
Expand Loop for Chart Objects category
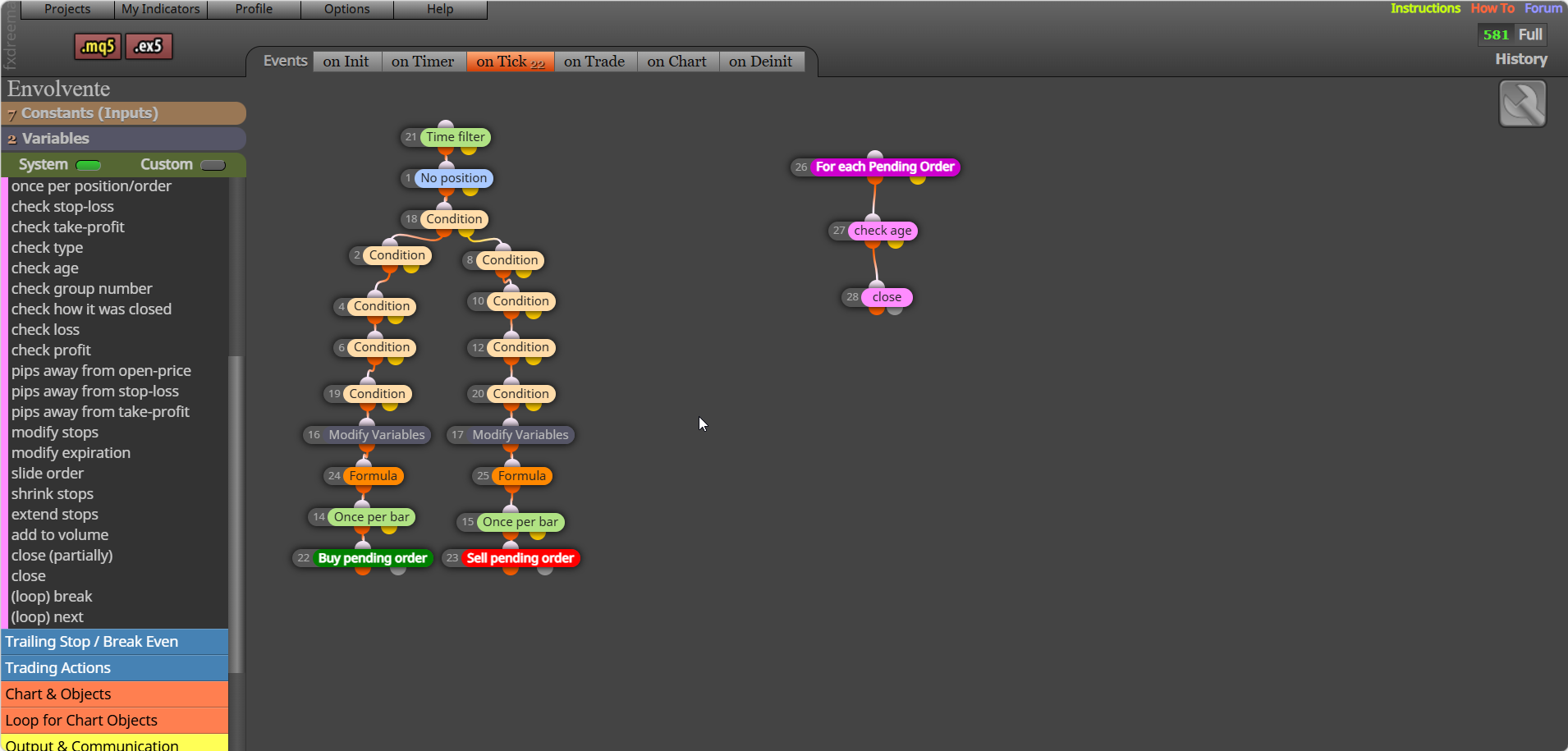(x=114, y=721)
